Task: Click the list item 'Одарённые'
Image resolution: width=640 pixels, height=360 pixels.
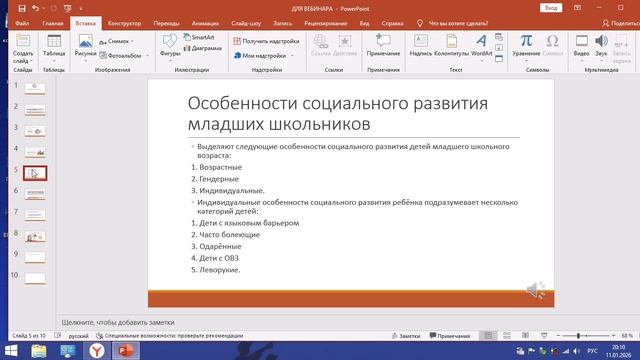Action: (x=220, y=246)
